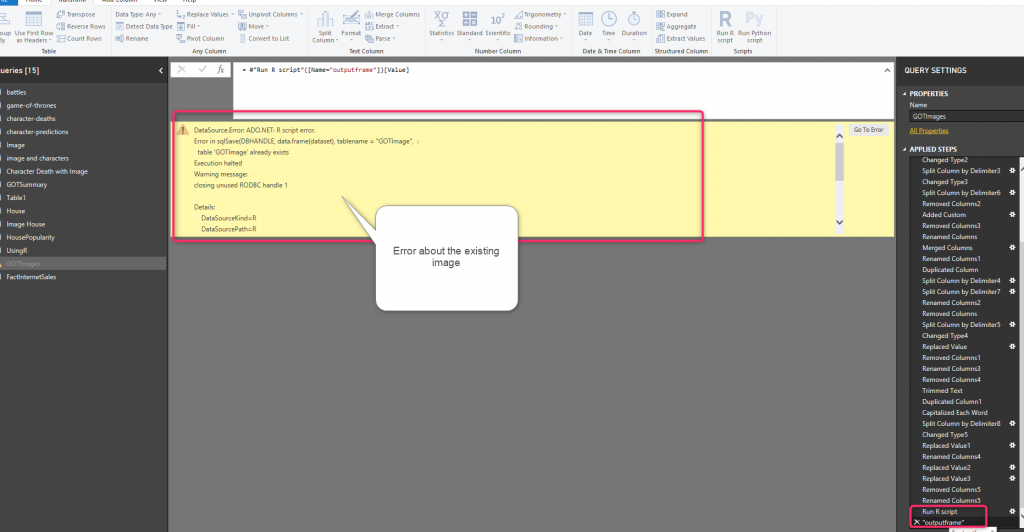Click the Go To Error button
Screen dimensions: 1024x532
(867, 130)
